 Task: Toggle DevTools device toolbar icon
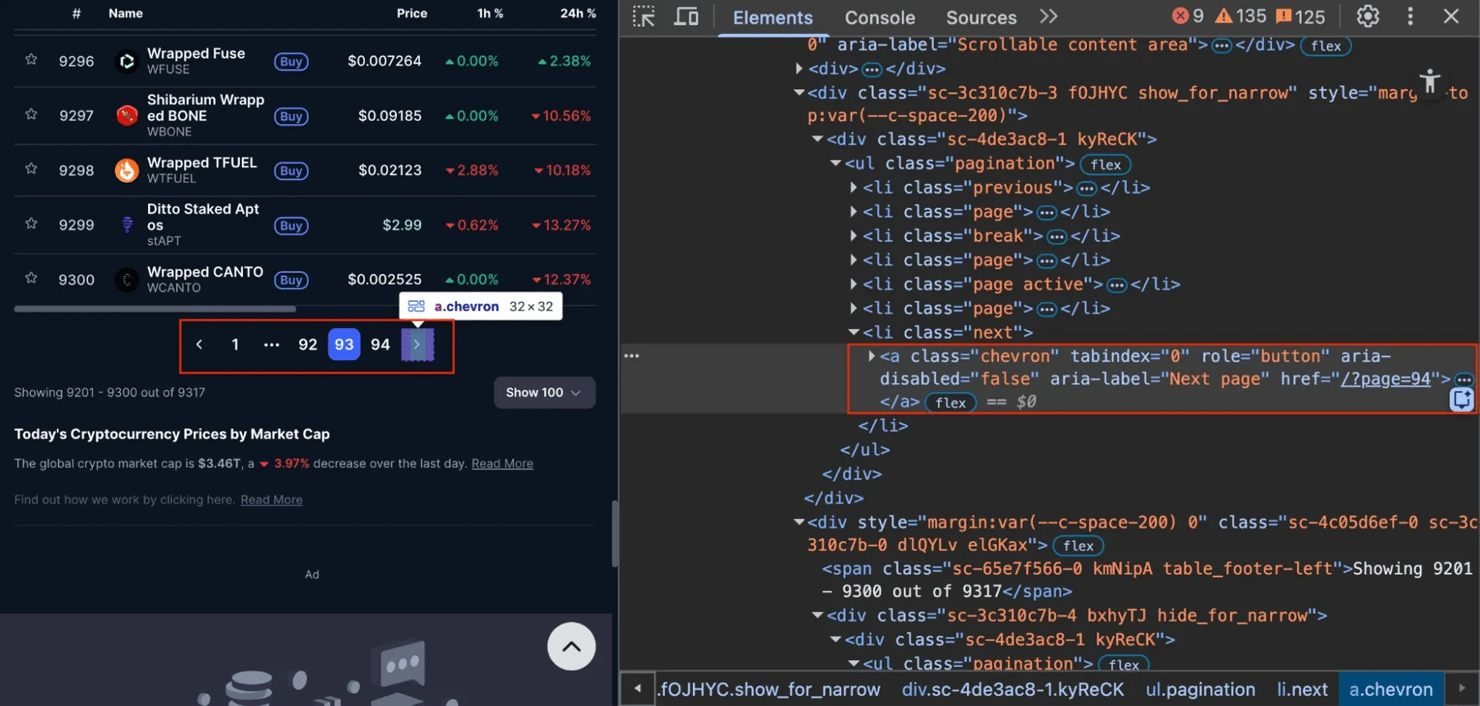pos(686,17)
